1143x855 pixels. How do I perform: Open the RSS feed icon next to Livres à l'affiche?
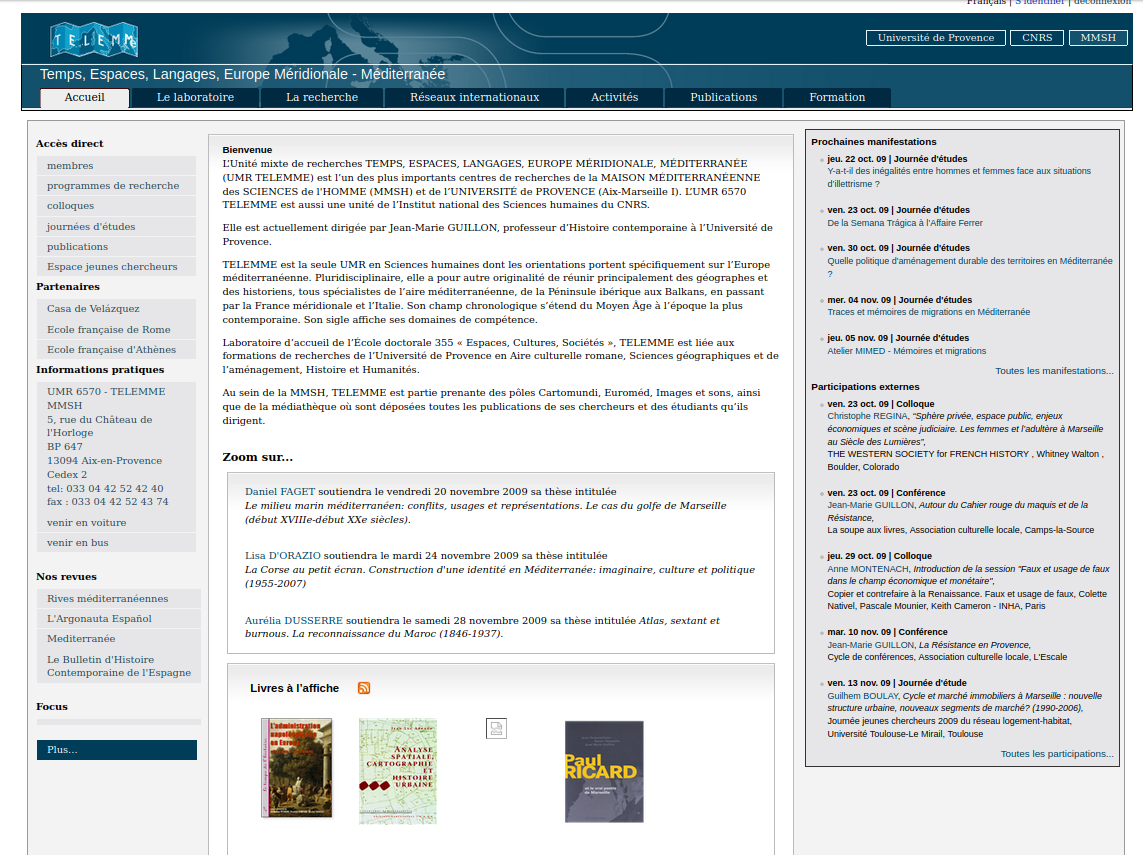(364, 688)
